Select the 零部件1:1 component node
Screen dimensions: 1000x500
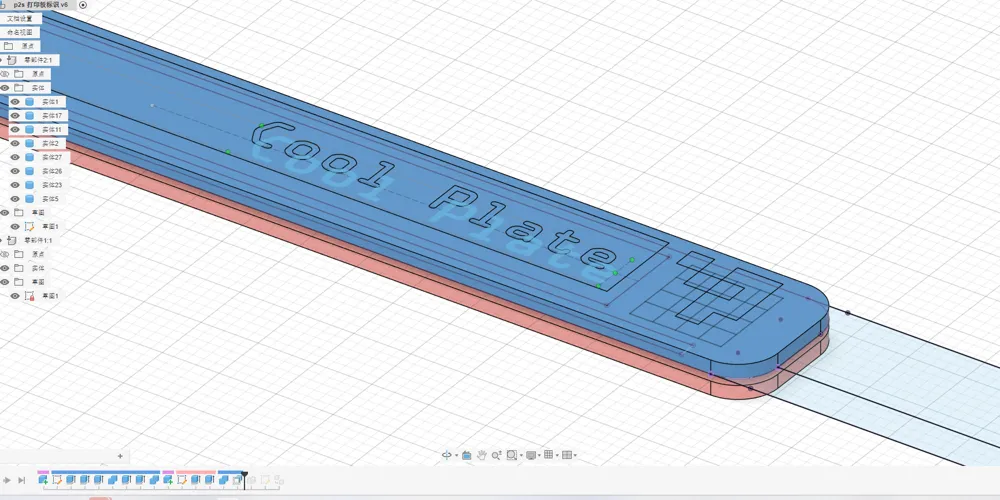38,240
